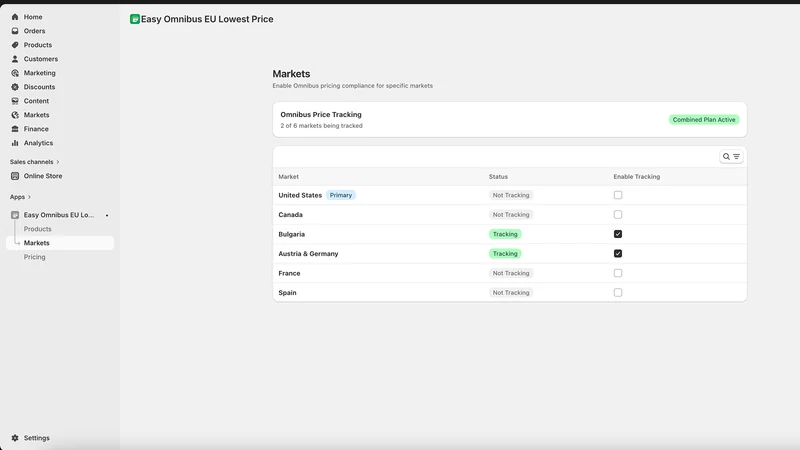Click the Market column header
Screen dimensions: 800x450
288,177
